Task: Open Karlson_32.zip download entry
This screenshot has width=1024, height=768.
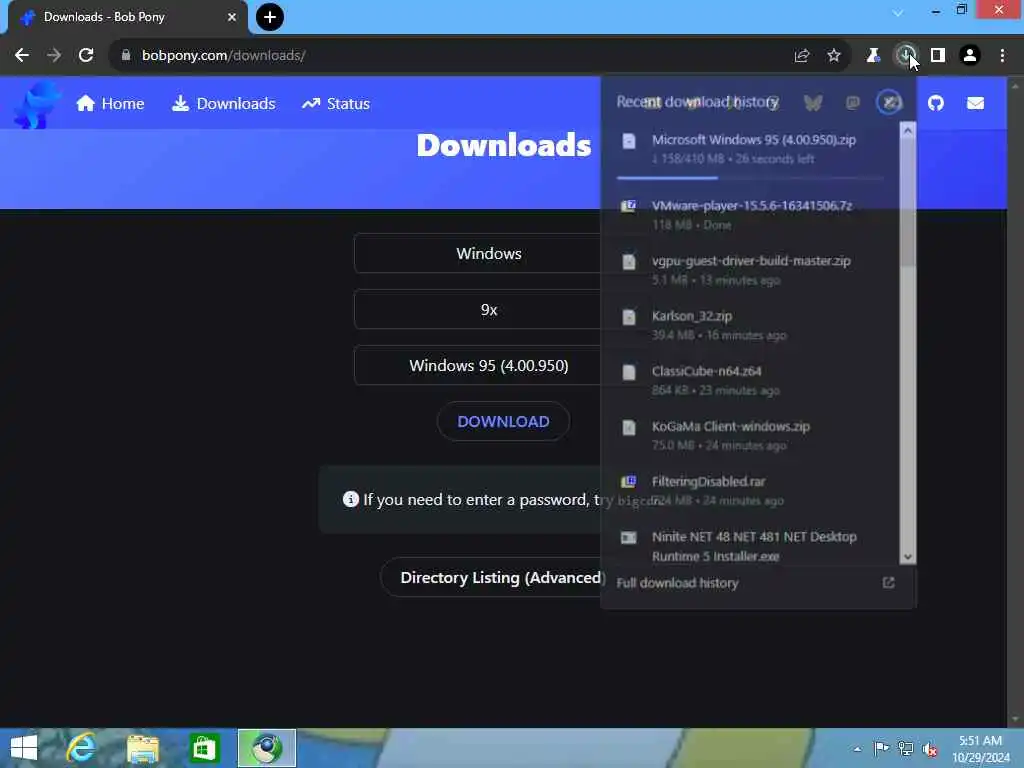Action: coord(751,325)
